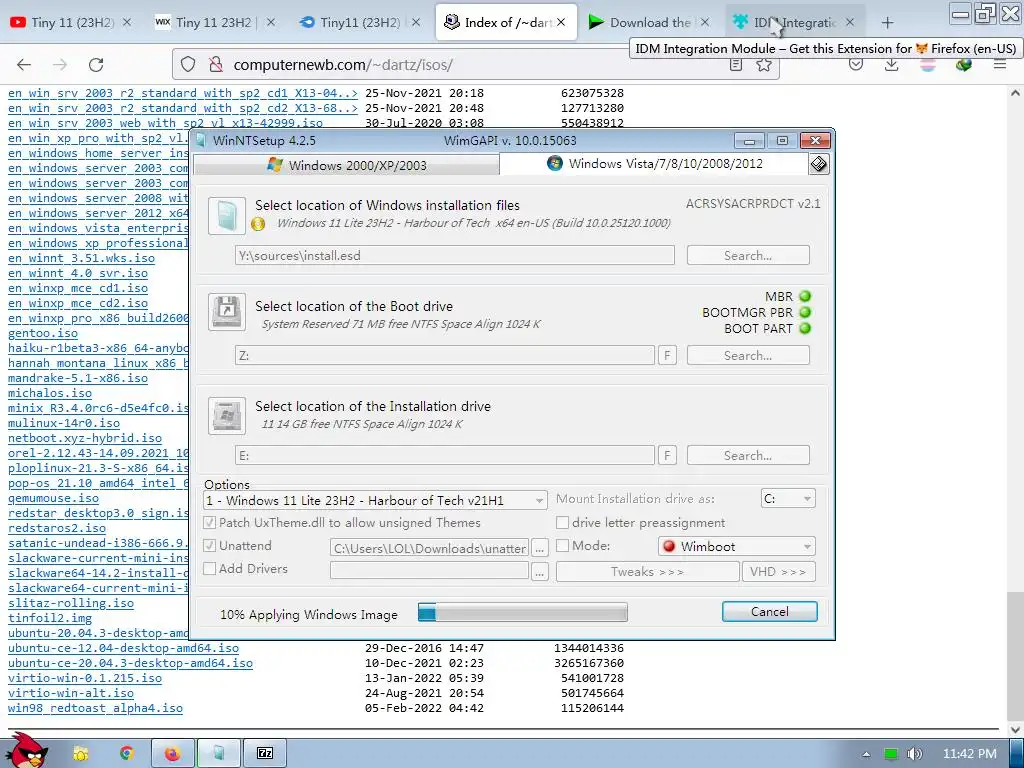Open Firefox hamburger menu

click(999, 65)
